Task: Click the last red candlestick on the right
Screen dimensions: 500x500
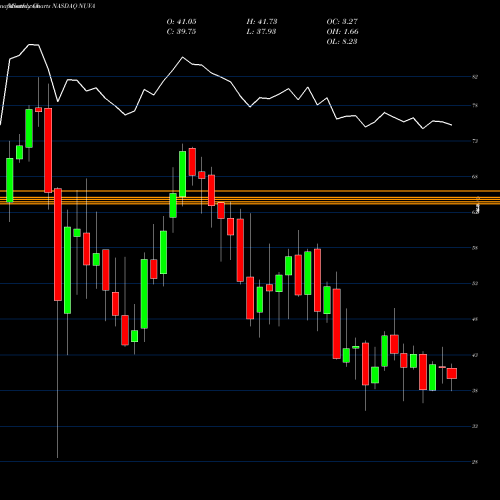Action: click(452, 373)
